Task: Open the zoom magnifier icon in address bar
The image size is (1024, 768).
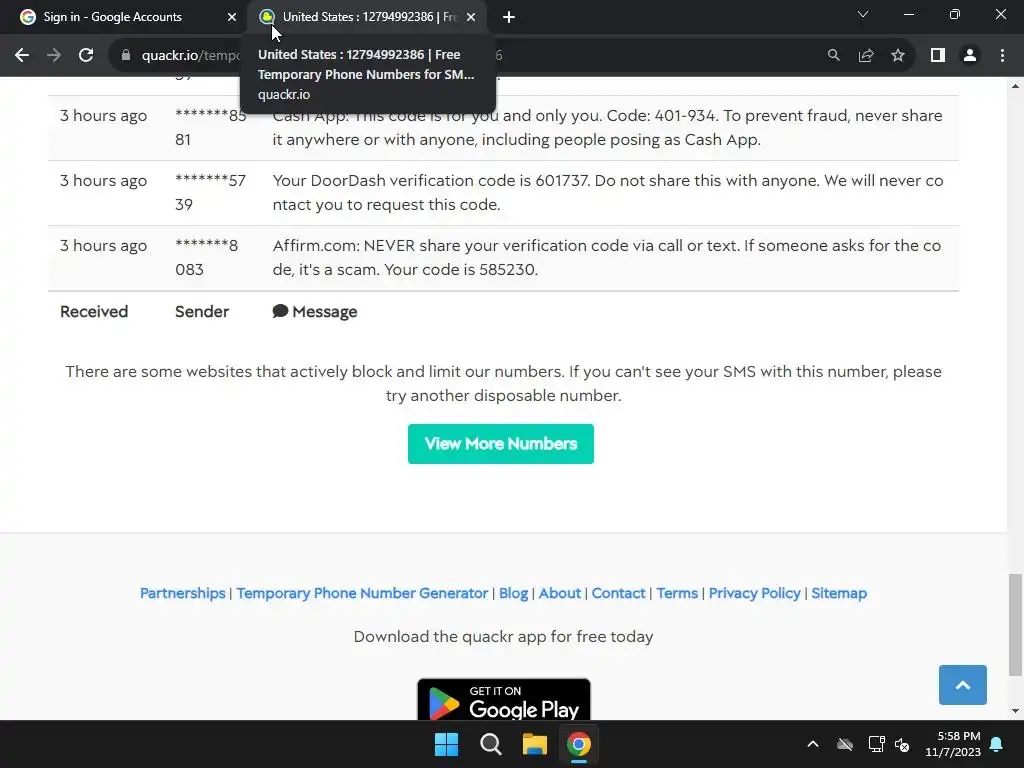Action: click(x=833, y=56)
